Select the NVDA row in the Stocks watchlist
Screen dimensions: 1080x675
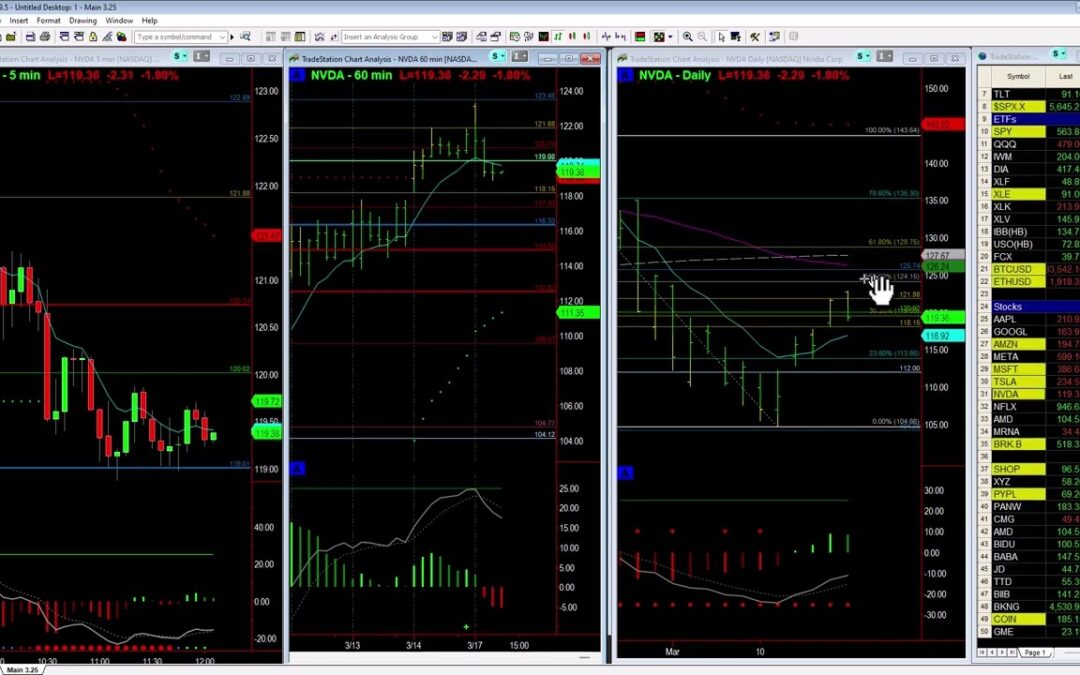click(1010, 394)
